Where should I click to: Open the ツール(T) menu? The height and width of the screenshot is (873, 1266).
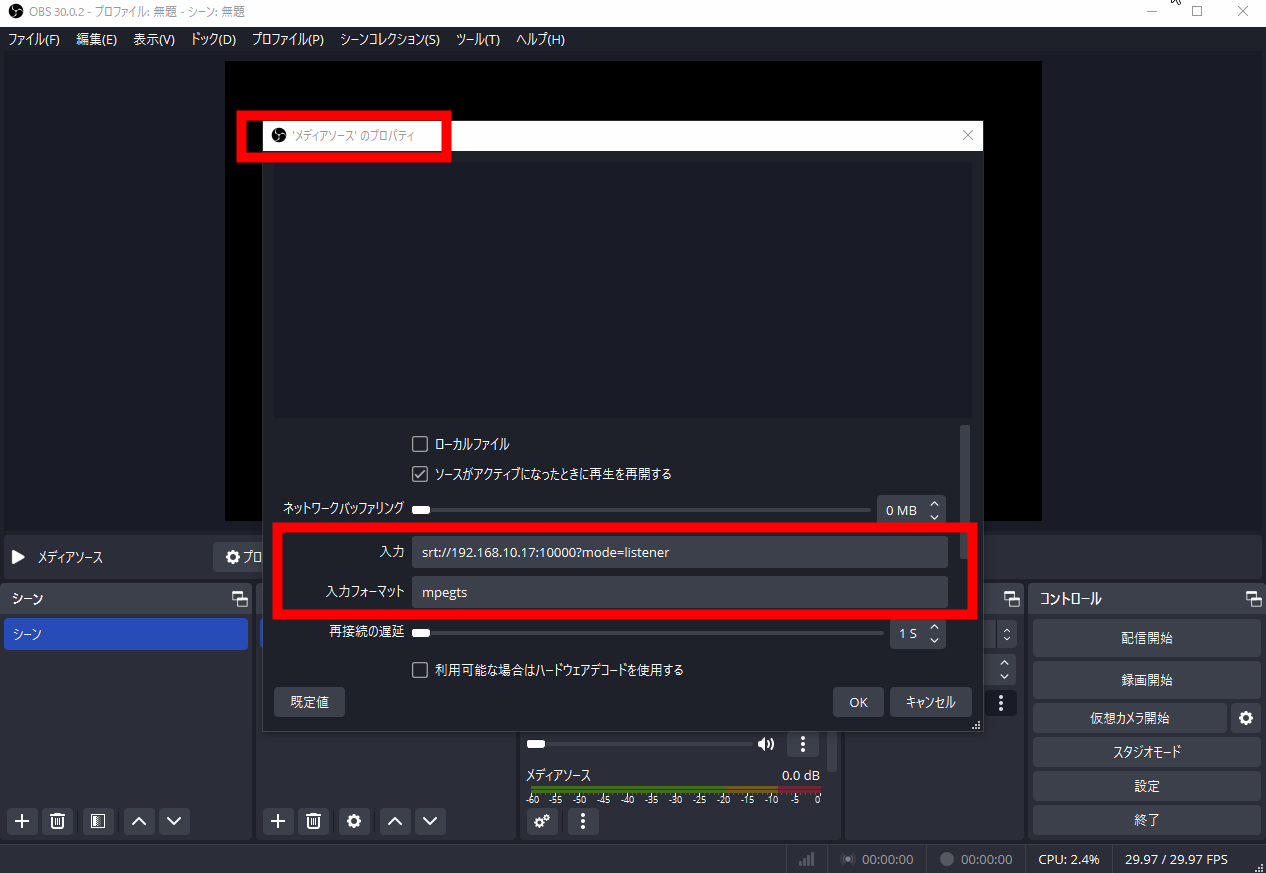pos(477,39)
